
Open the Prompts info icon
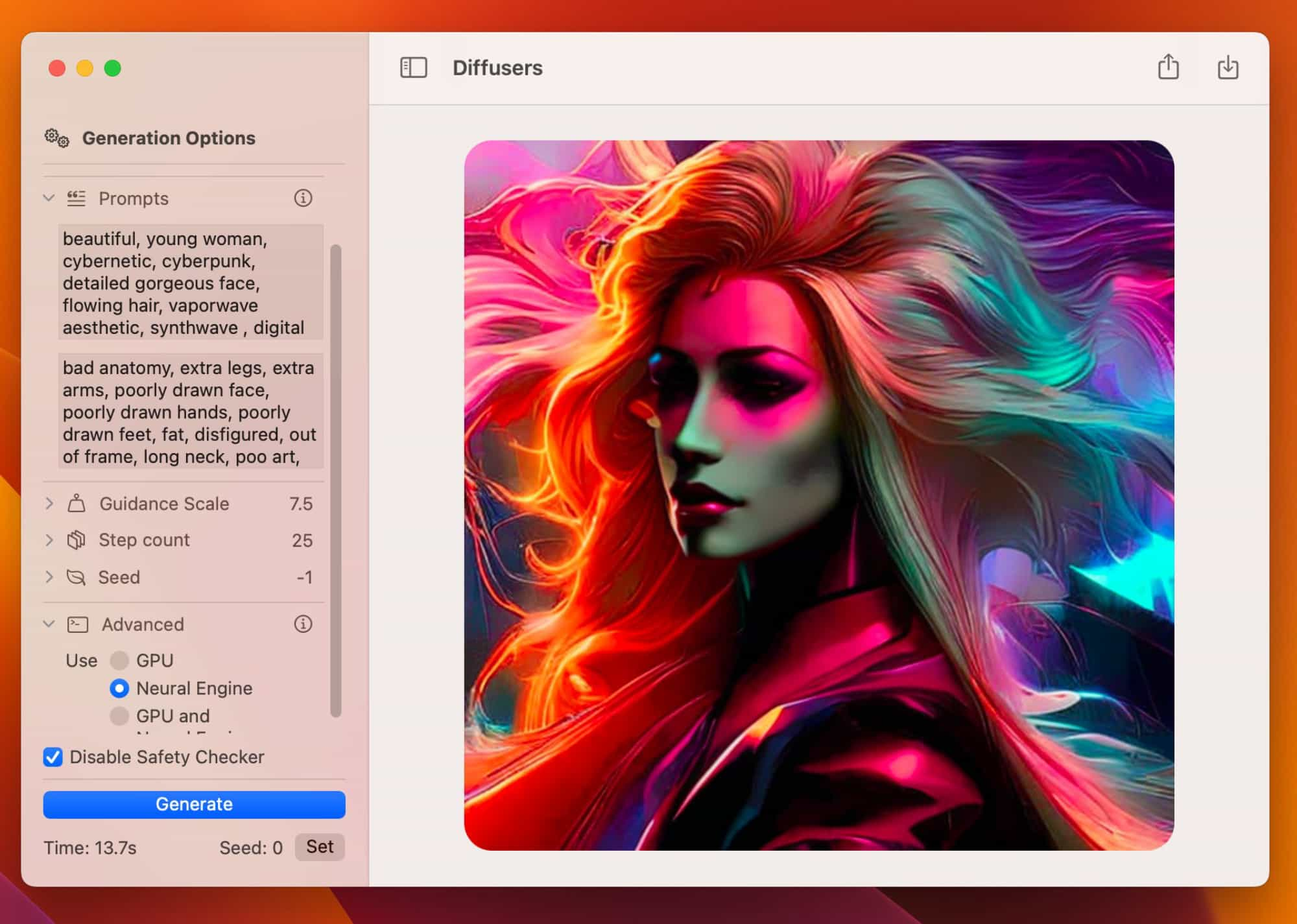click(x=303, y=198)
